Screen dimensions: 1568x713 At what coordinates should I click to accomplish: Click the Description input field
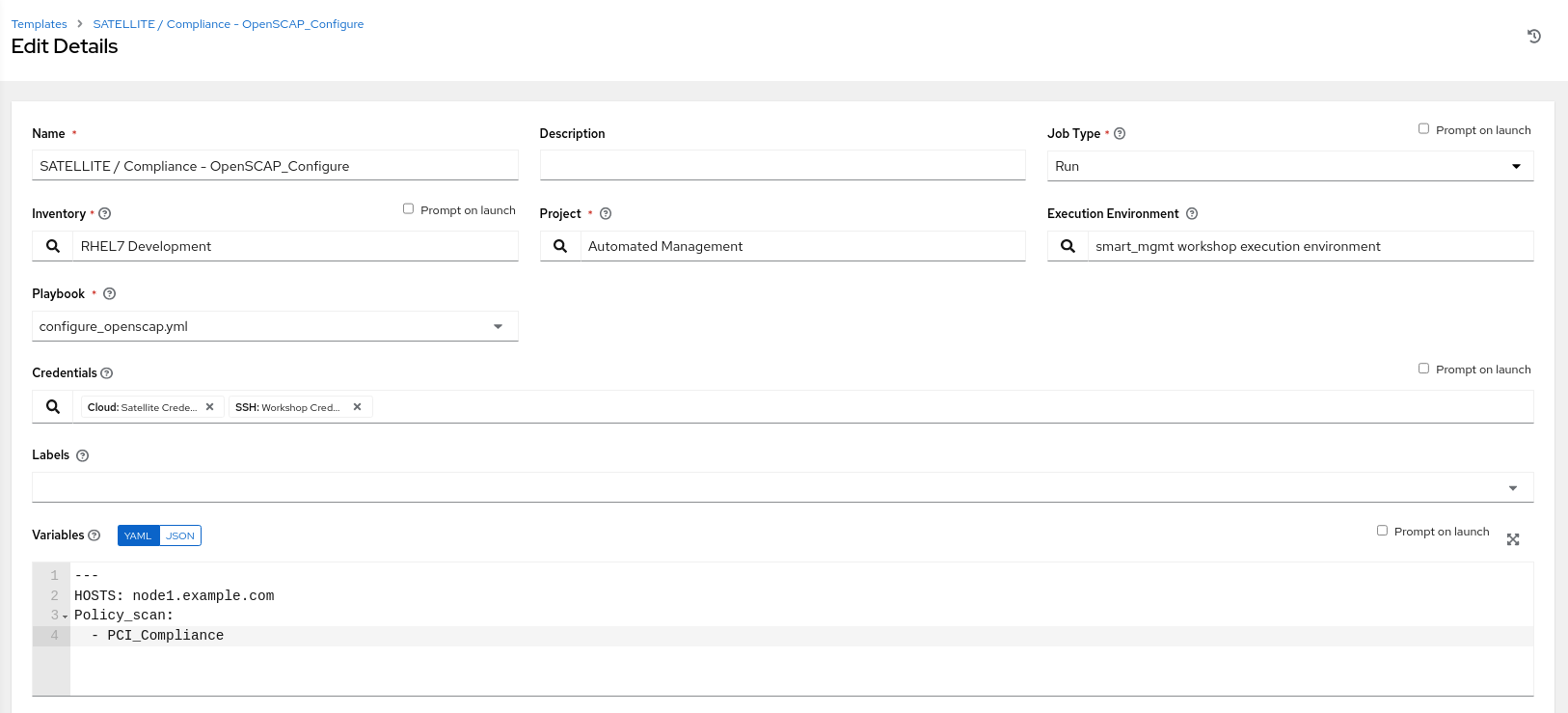click(x=783, y=166)
